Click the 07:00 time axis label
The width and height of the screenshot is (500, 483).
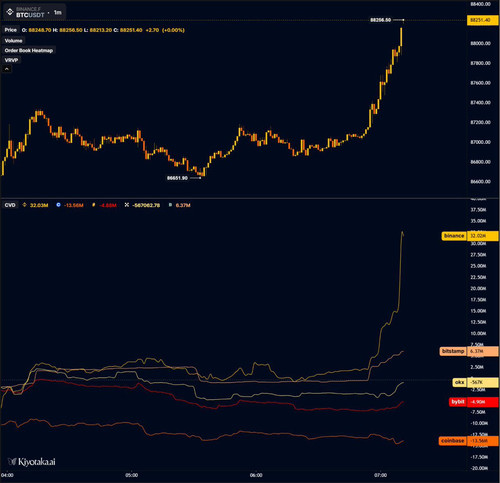pos(381,475)
